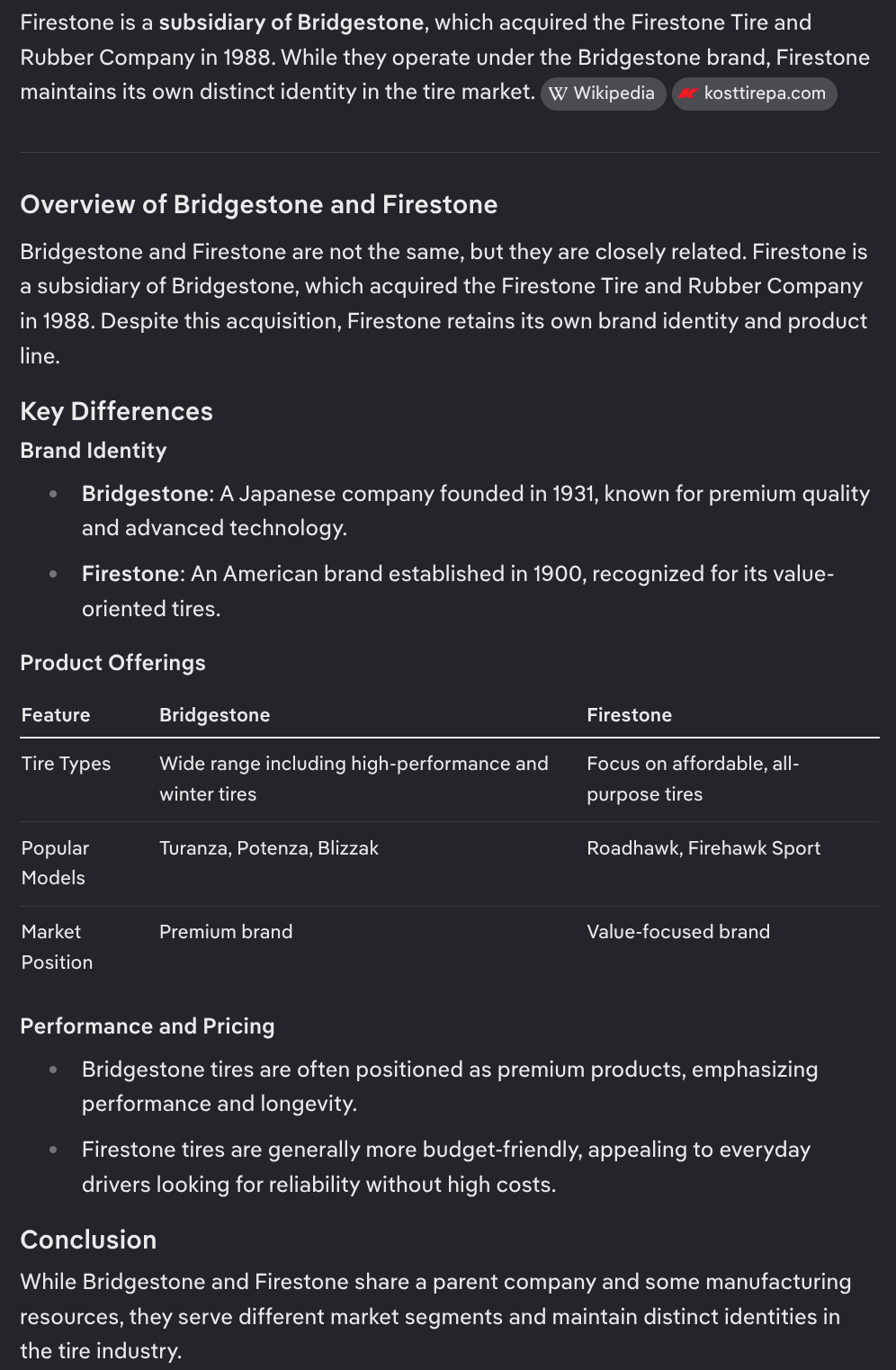Open the kosttirepa.com source link
Image resolution: width=896 pixels, height=1370 pixels.
point(754,94)
